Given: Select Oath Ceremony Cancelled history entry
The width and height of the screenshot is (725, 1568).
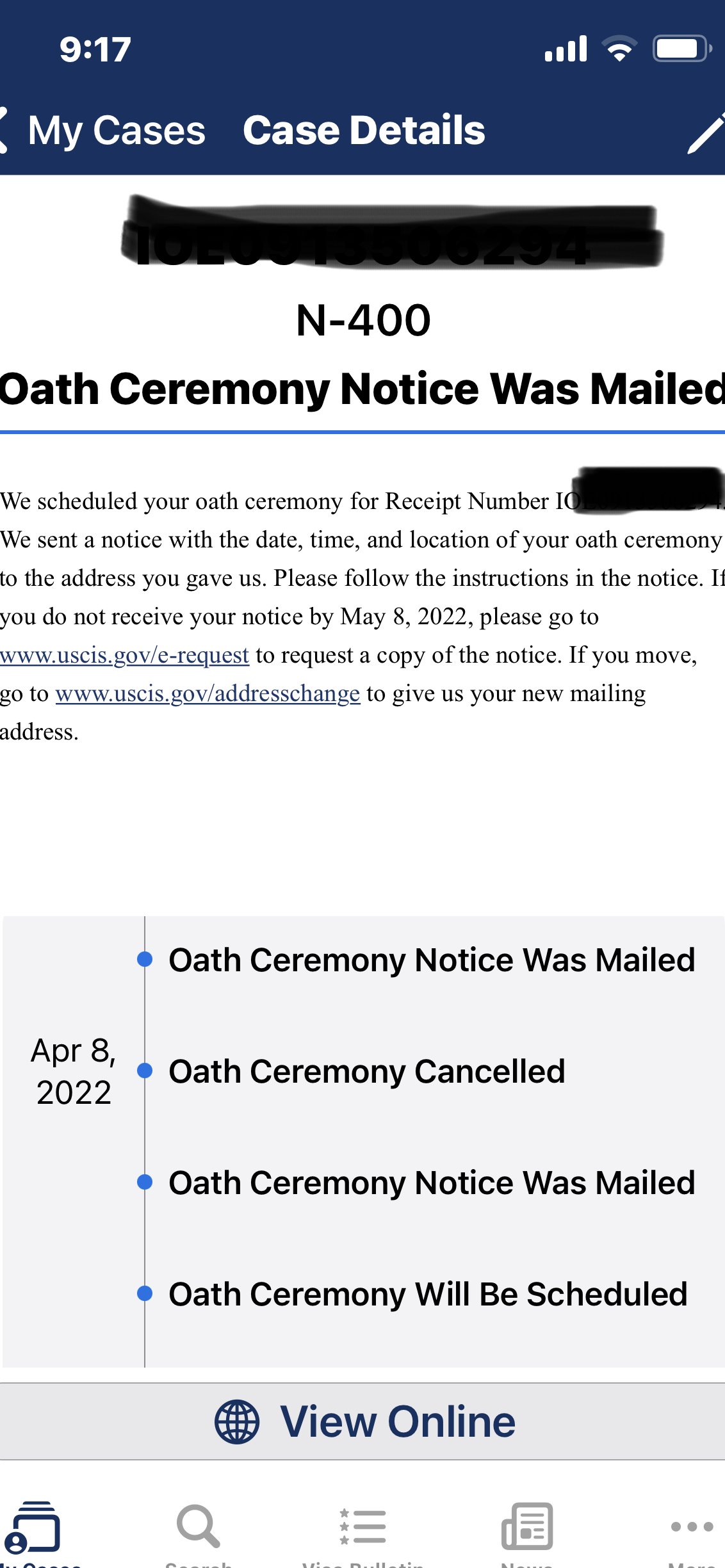Looking at the screenshot, I should 367,1071.
